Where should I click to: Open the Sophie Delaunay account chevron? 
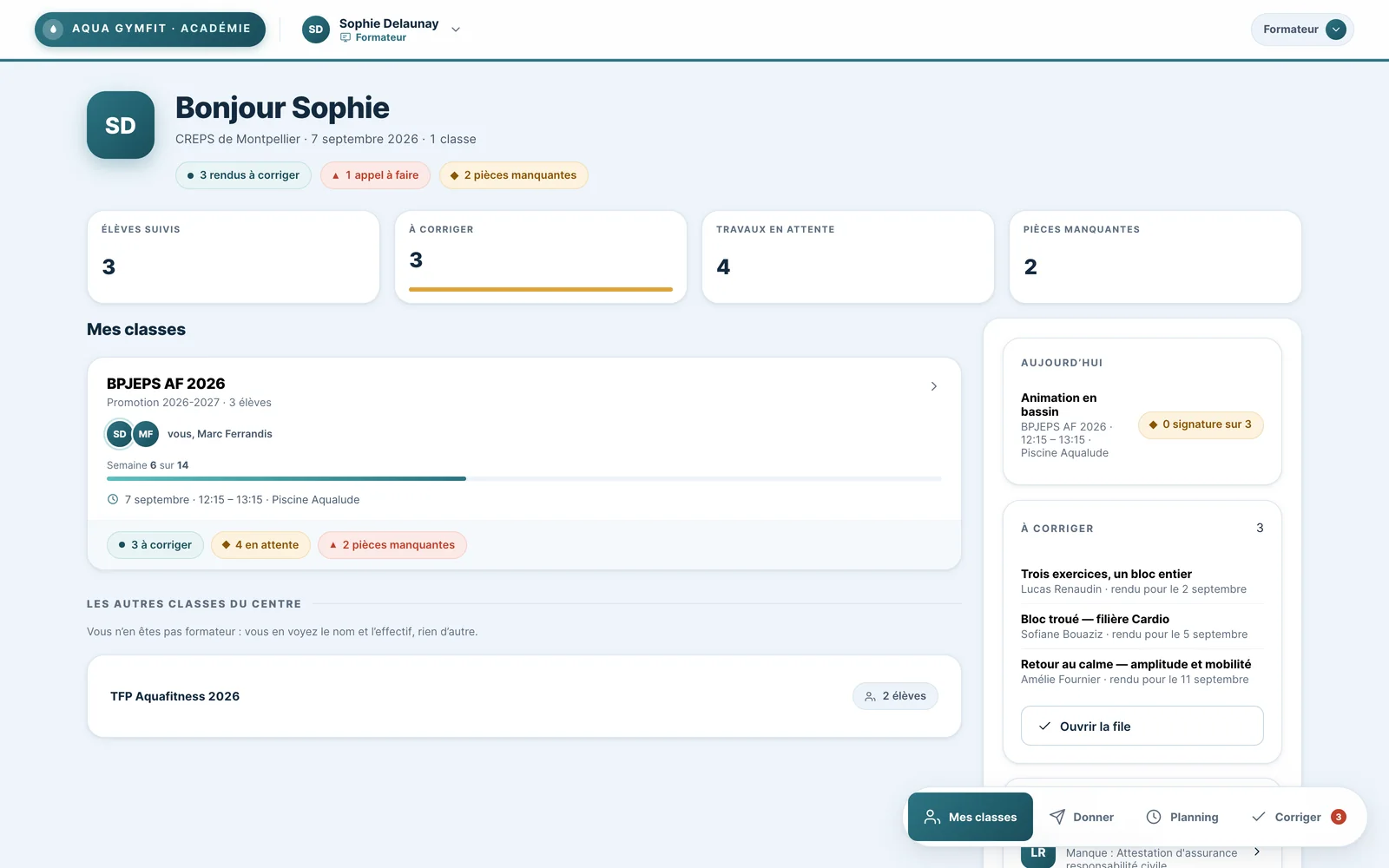click(456, 30)
